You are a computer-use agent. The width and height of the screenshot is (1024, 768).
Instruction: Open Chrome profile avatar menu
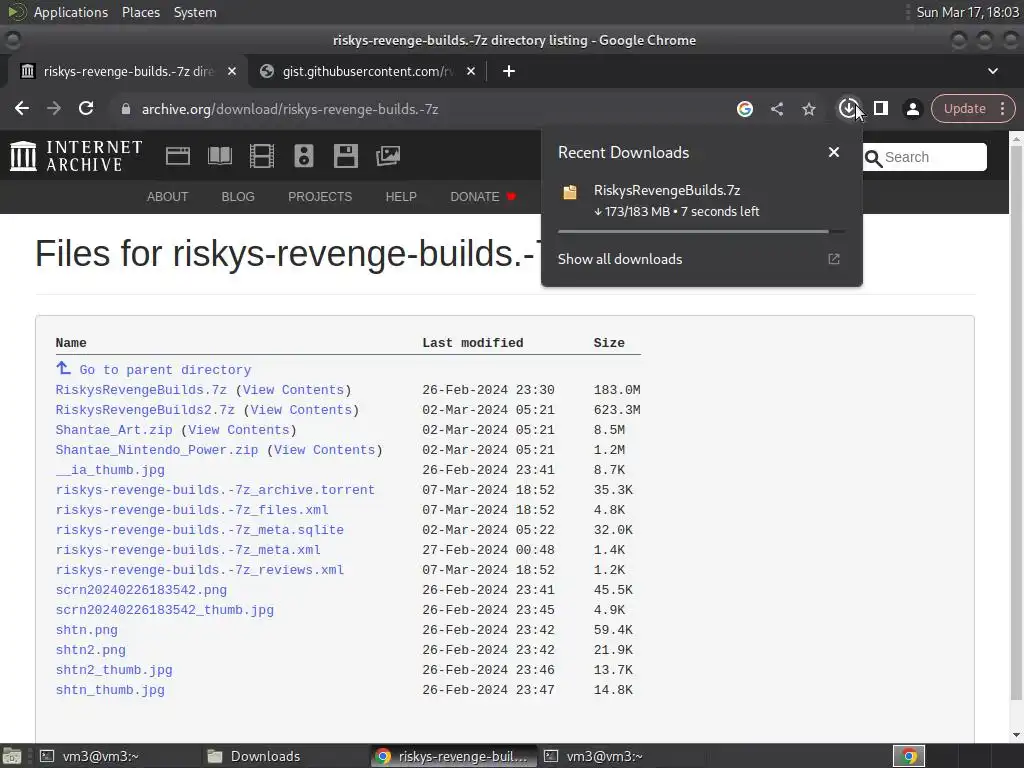(x=912, y=109)
